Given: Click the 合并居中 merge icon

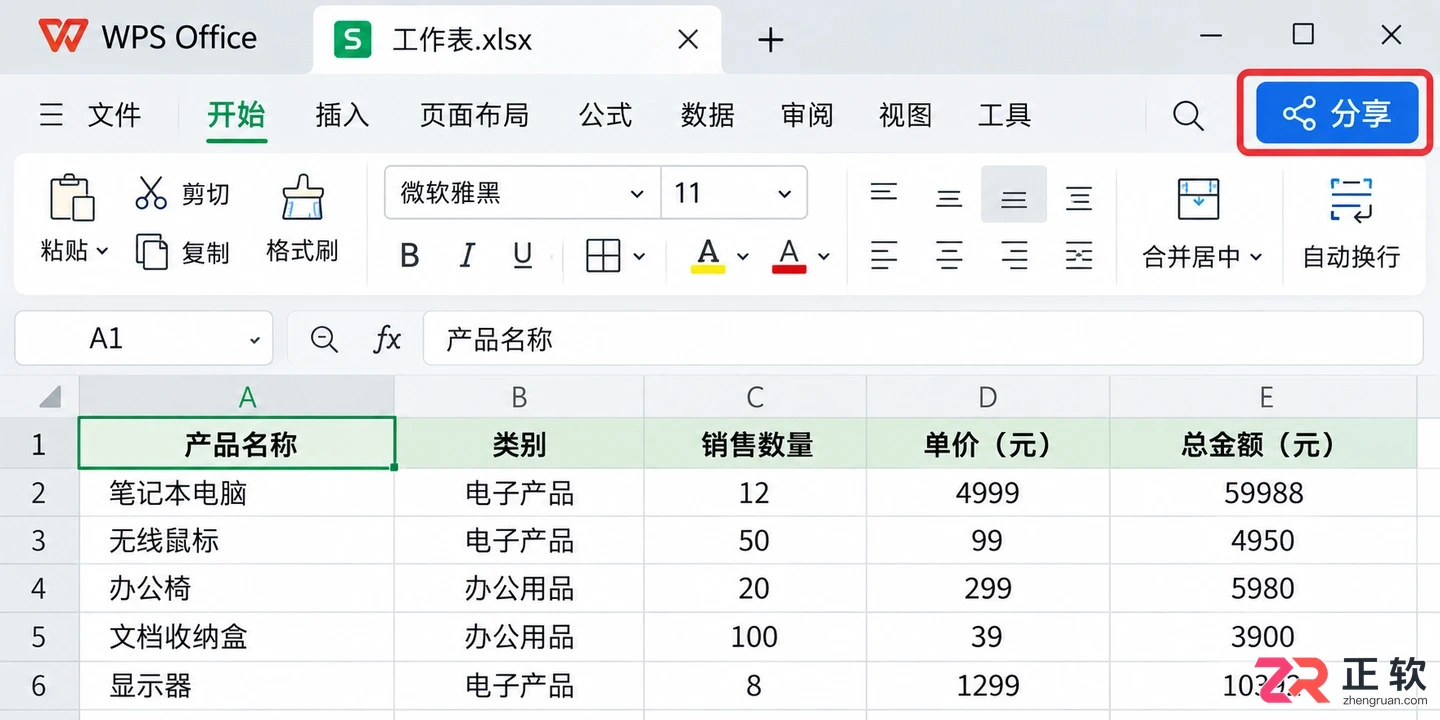Looking at the screenshot, I should [x=1198, y=199].
